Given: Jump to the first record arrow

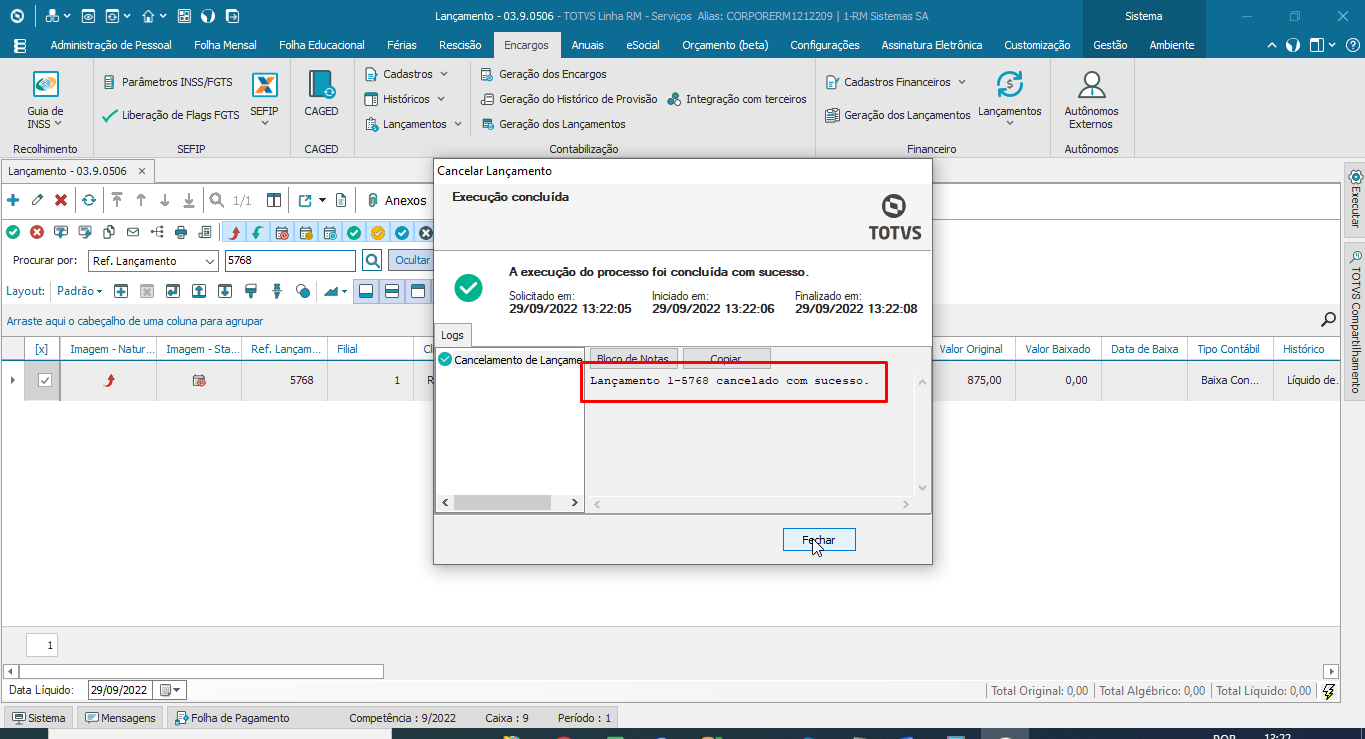Looking at the screenshot, I should 117,200.
